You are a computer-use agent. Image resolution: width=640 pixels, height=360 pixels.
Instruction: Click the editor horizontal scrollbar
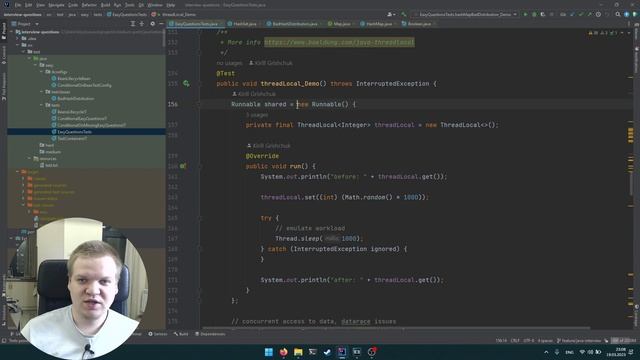396,328
